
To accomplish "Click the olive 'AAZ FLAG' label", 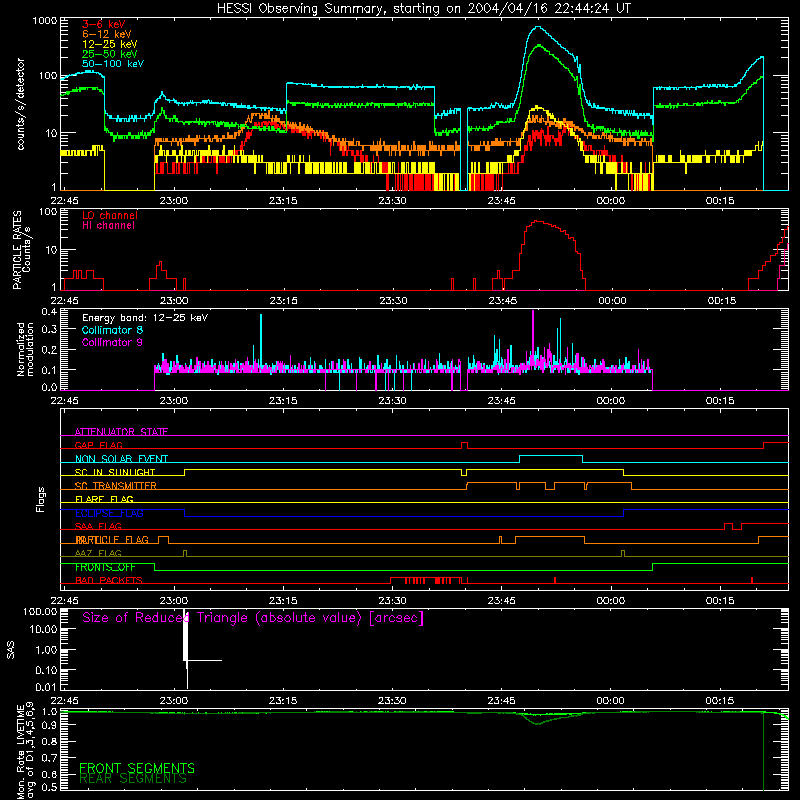I will pos(98,553).
